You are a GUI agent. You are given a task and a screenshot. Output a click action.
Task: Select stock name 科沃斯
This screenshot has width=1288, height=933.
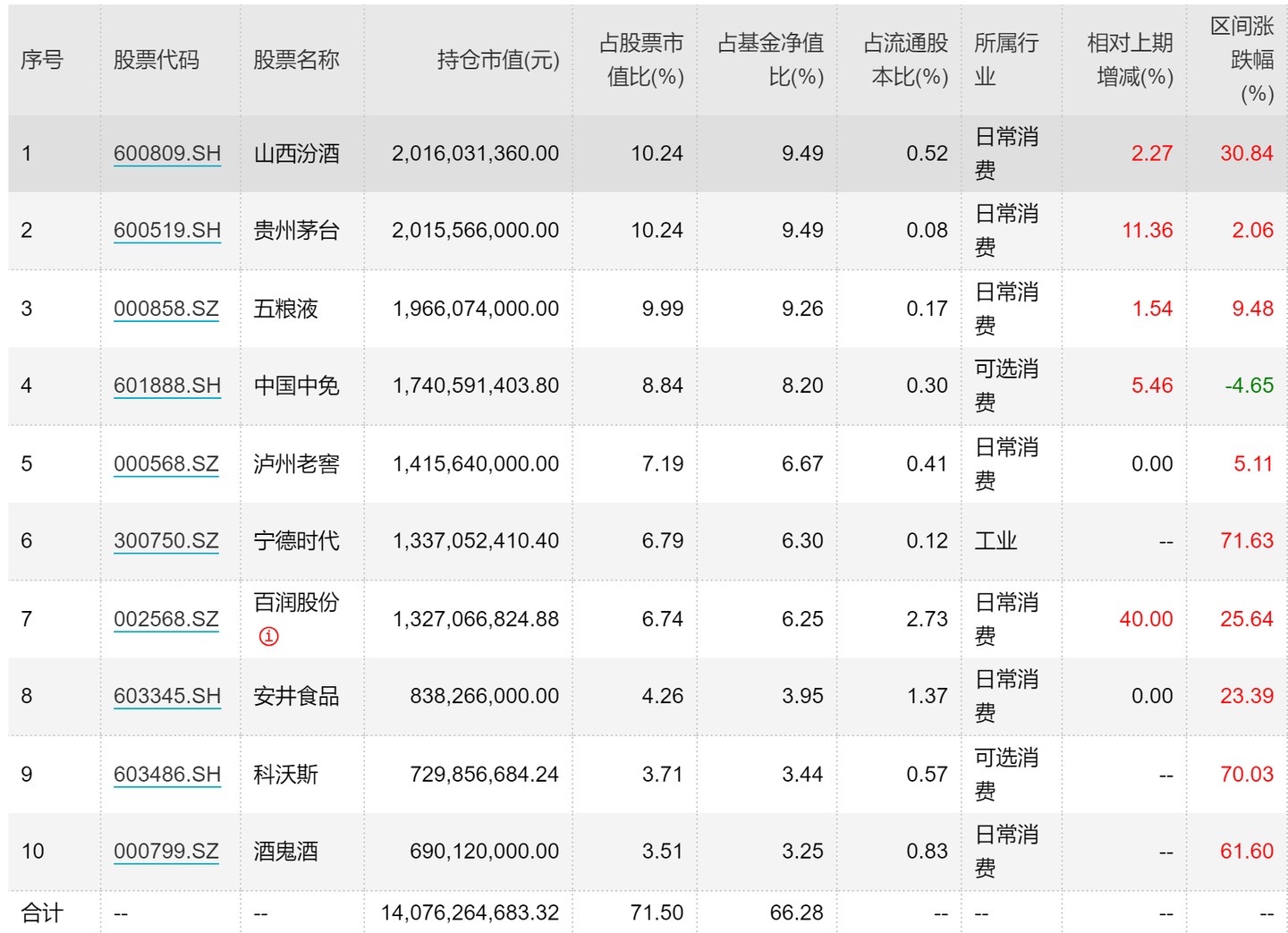click(x=285, y=774)
